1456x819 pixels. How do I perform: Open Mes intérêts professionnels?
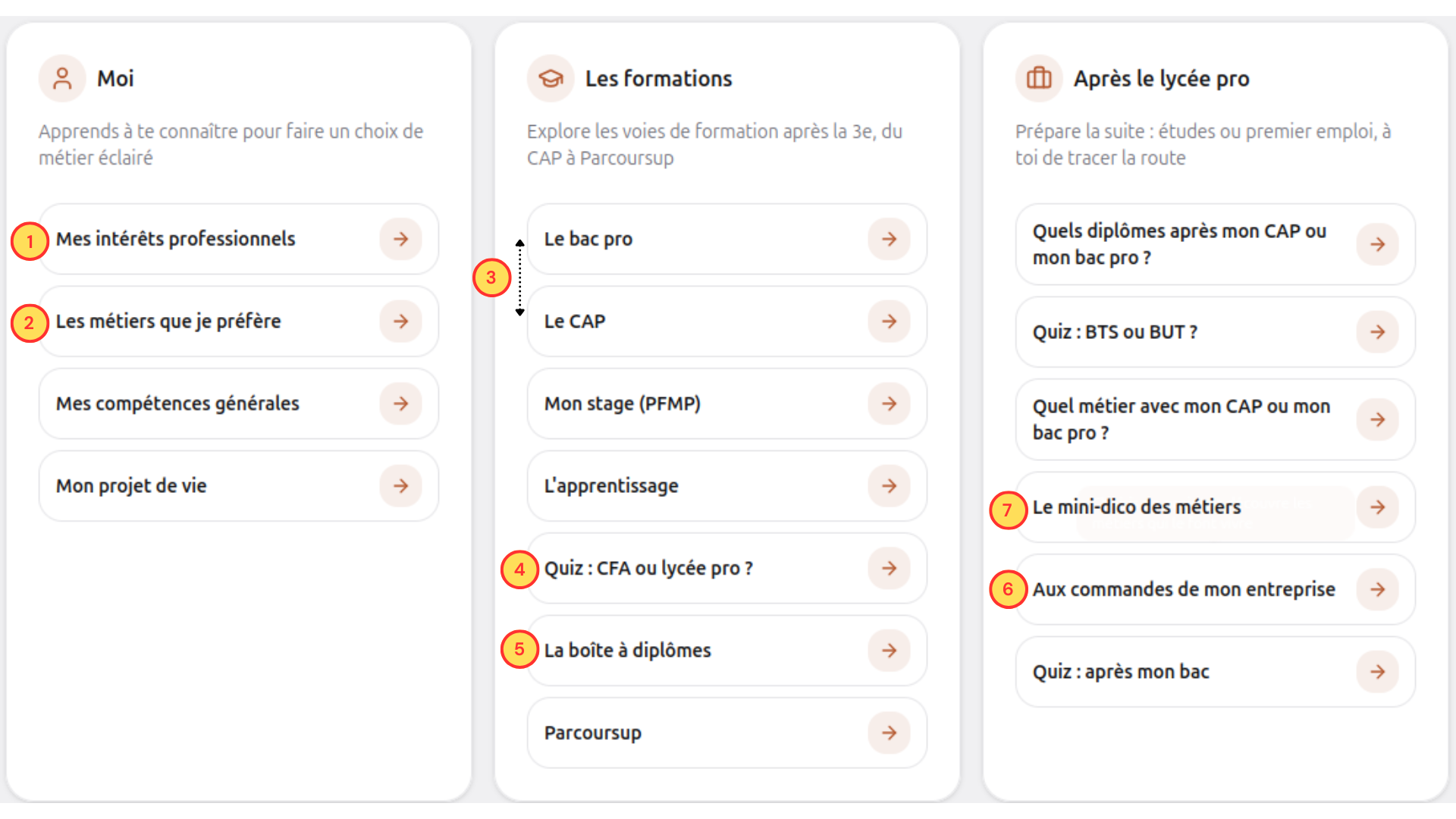(239, 239)
